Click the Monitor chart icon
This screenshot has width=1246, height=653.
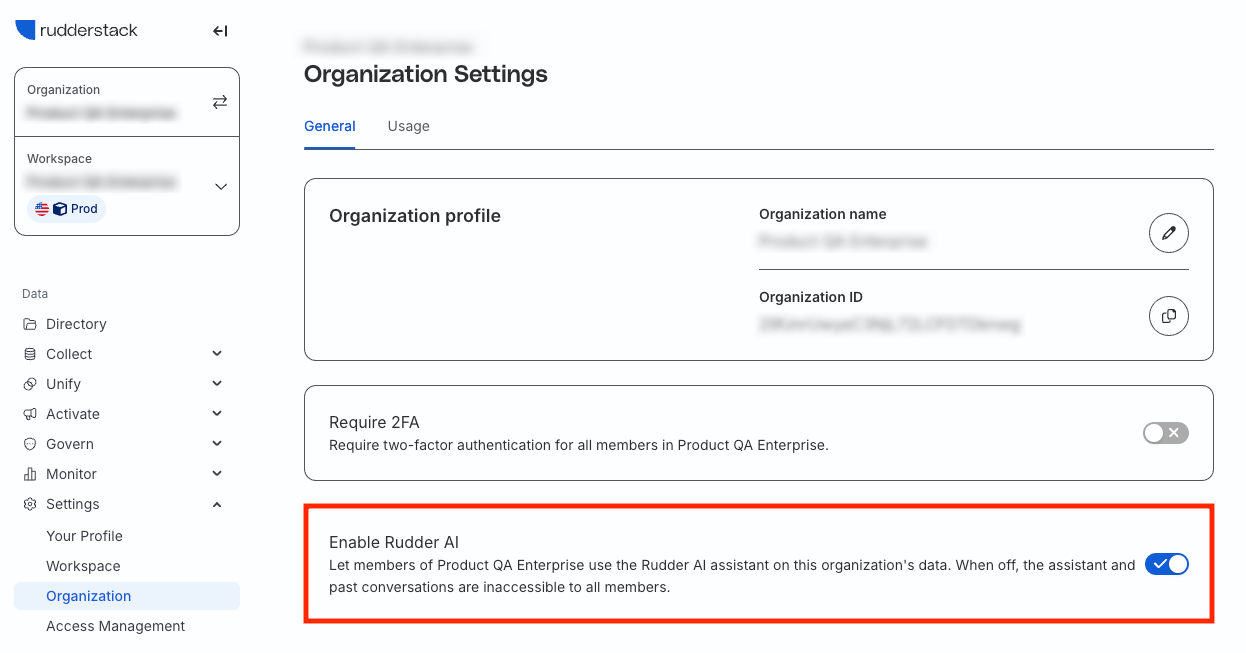[29, 474]
